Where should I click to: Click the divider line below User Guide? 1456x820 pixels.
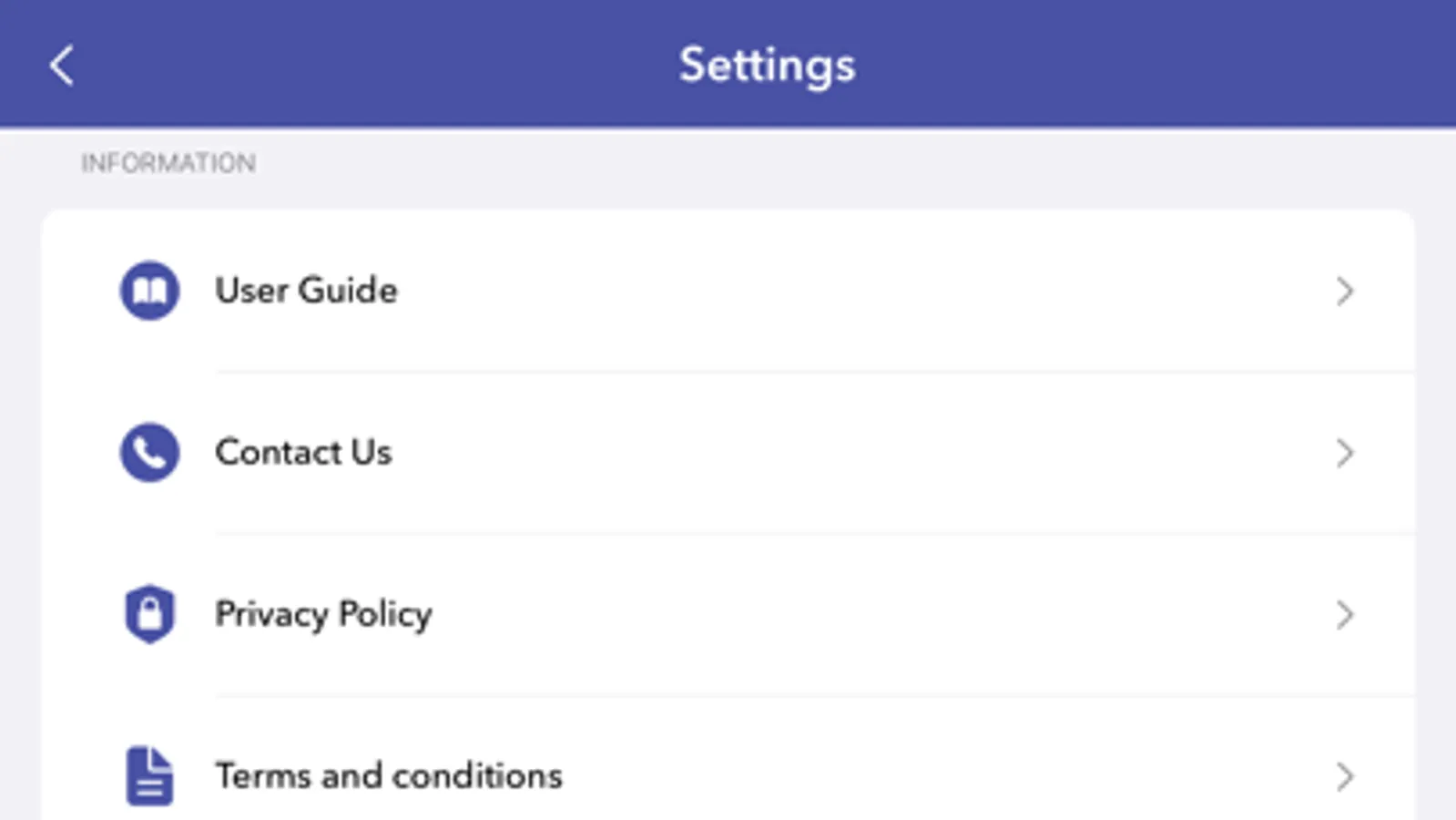[814, 372]
